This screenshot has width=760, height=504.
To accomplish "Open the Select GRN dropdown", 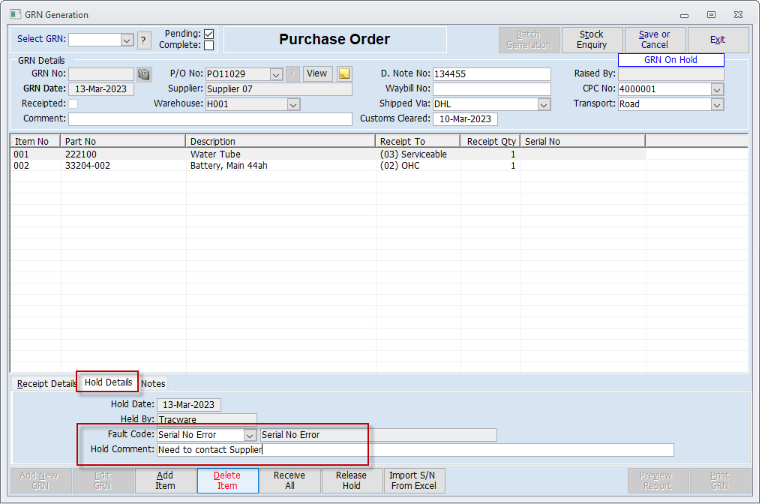I will tap(127, 40).
